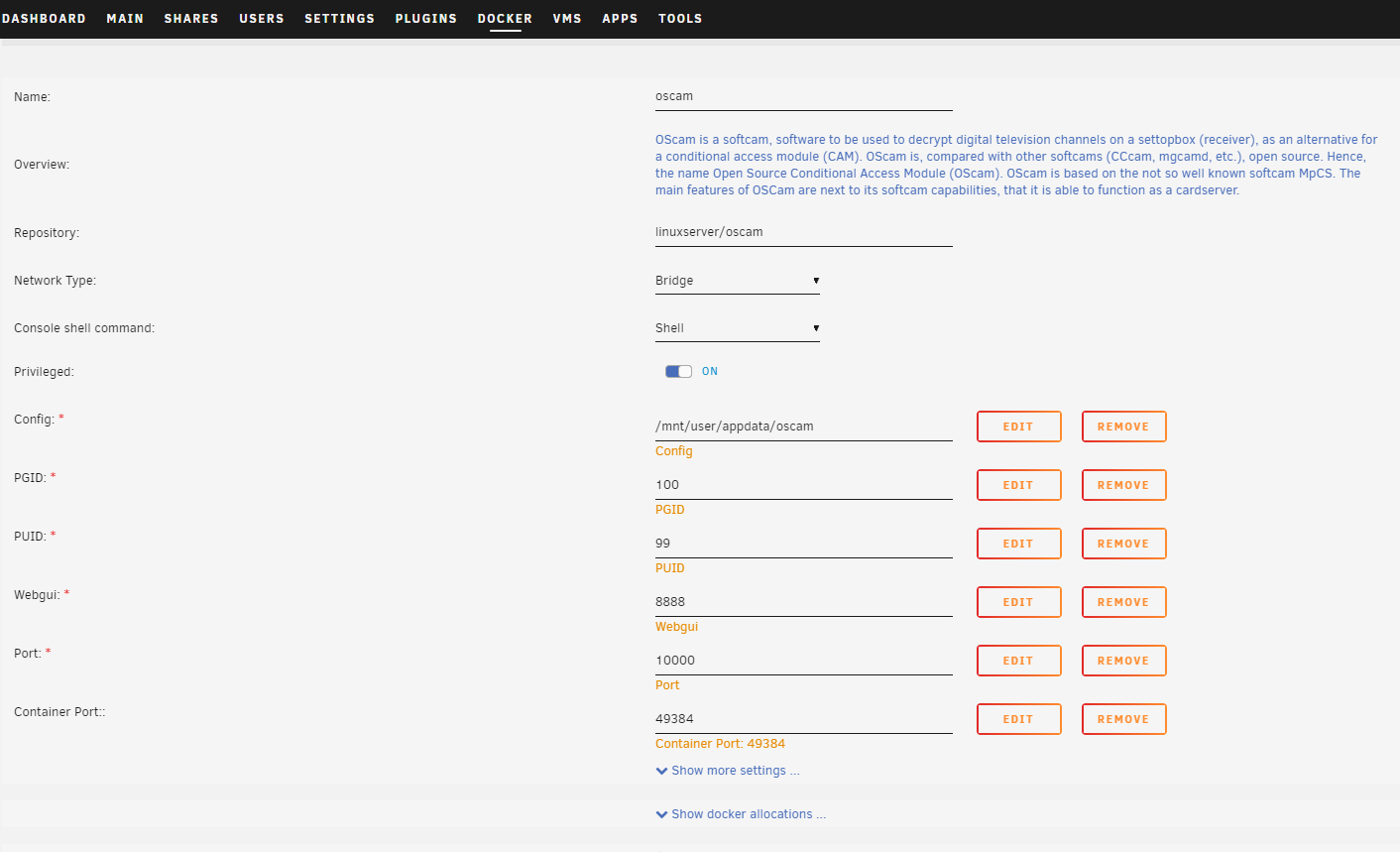The width and height of the screenshot is (1400, 852).
Task: Click the orange Config description under path
Action: [674, 451]
